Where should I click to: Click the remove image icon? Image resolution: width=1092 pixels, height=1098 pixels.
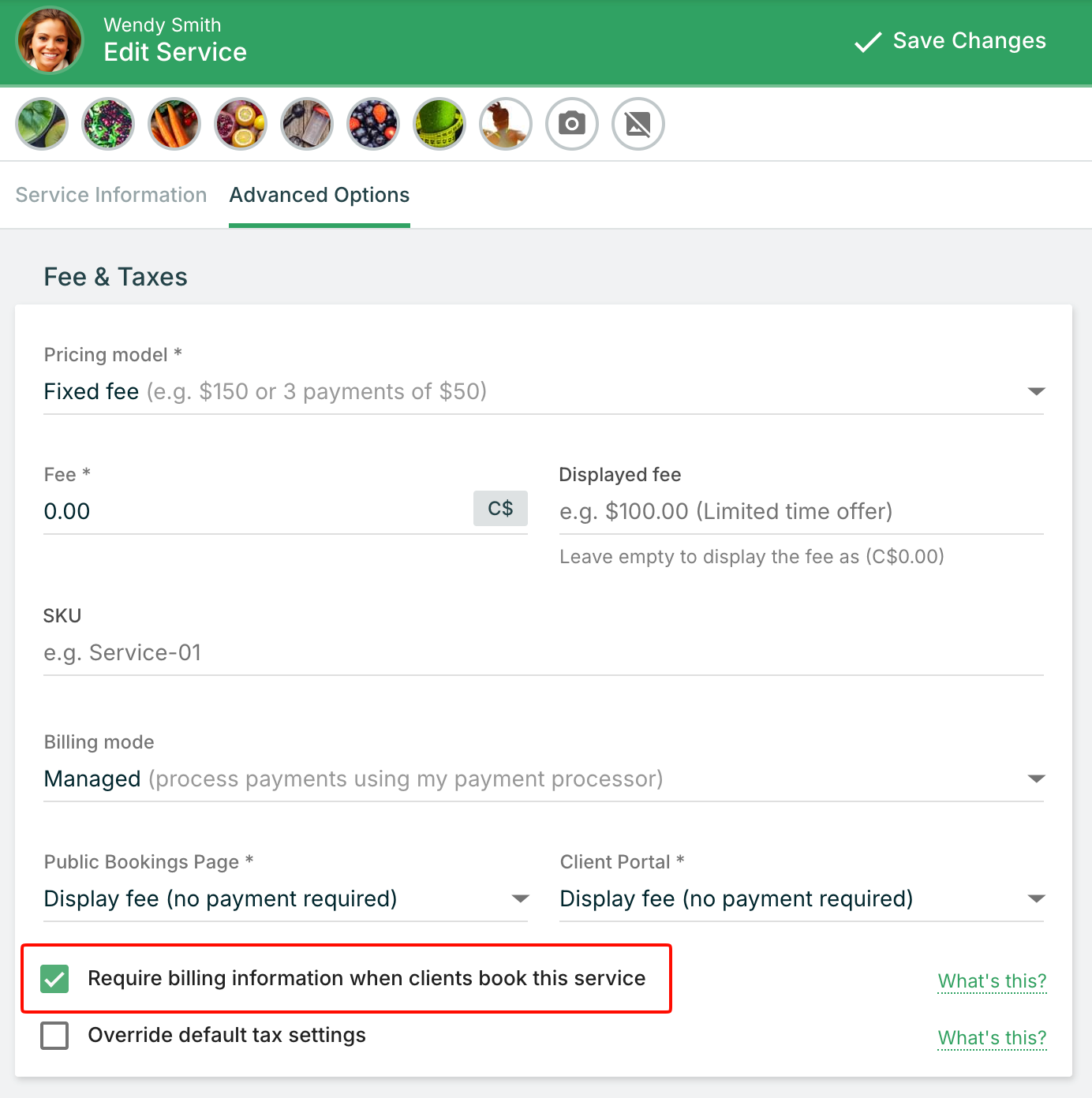pos(638,124)
